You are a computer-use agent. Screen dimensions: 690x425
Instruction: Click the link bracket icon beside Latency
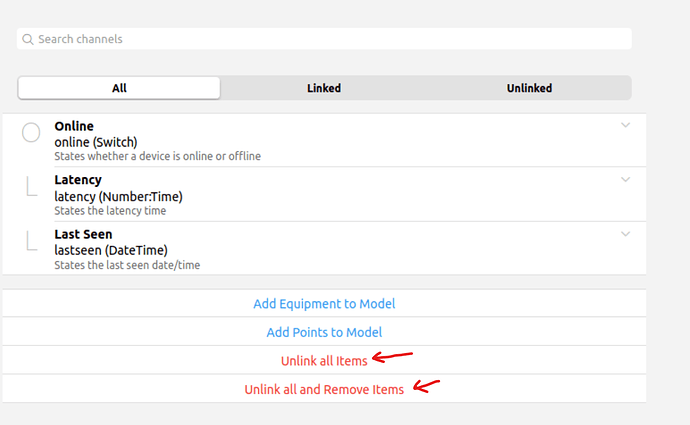pos(31,186)
